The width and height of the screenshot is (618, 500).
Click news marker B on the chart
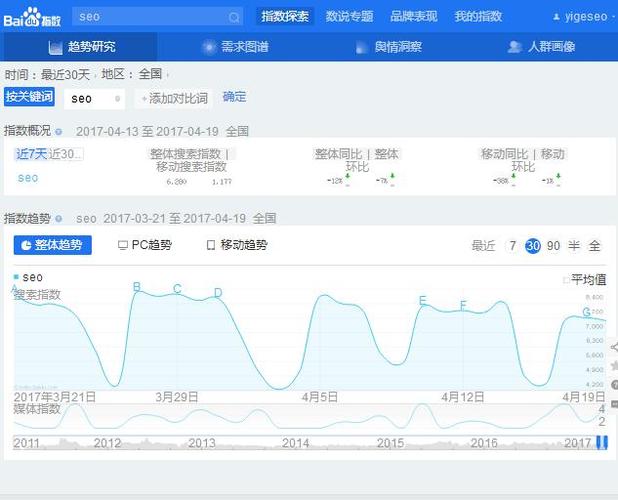click(x=137, y=286)
